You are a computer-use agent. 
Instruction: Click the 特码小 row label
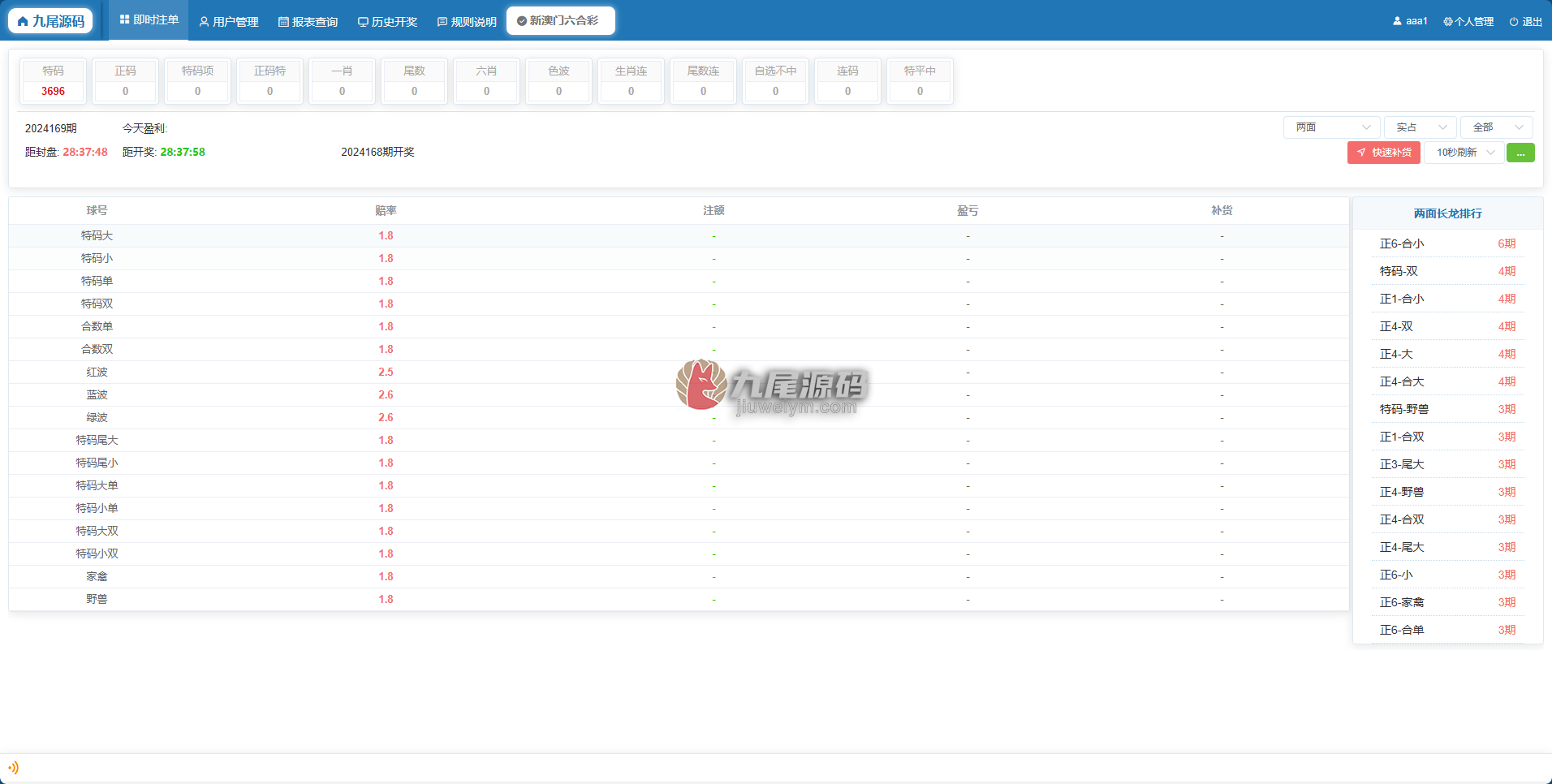97,258
